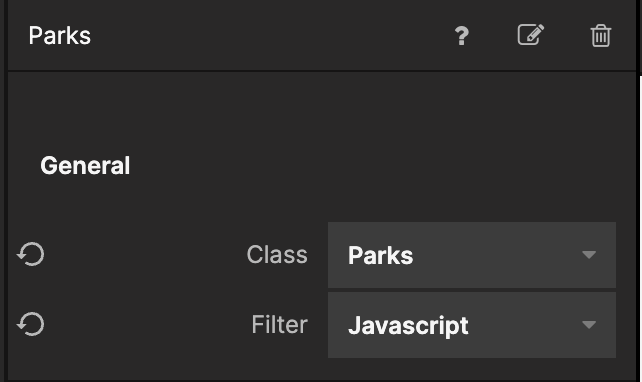Click the arrow on the Class combo box
The width and height of the screenshot is (642, 382).
coord(589,255)
